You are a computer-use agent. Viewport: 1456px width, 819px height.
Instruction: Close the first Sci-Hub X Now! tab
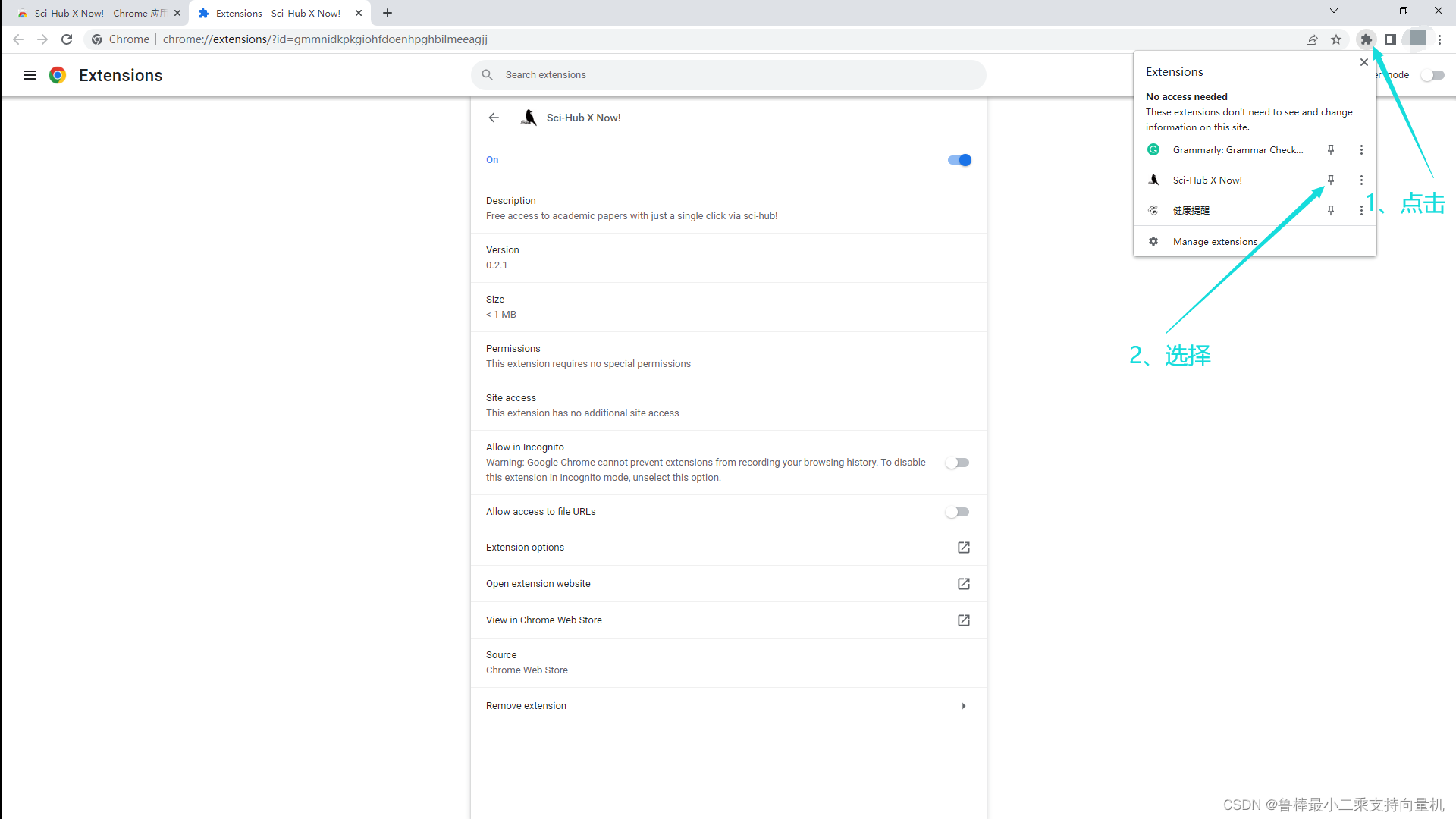point(177,13)
